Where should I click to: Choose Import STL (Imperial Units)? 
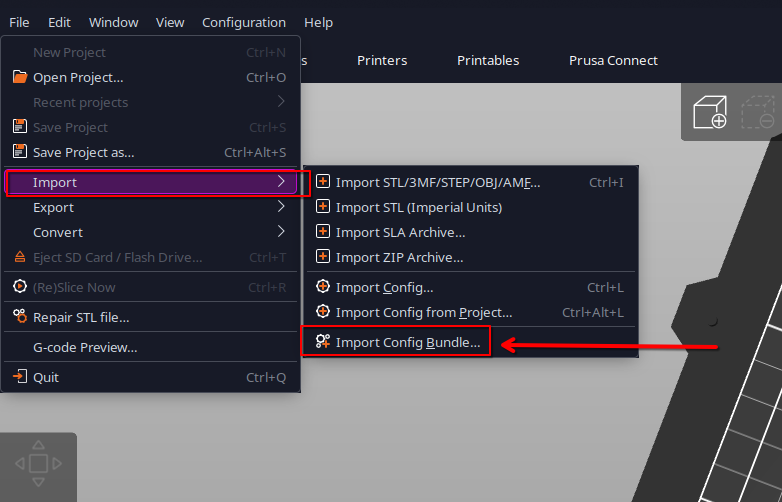click(x=418, y=207)
